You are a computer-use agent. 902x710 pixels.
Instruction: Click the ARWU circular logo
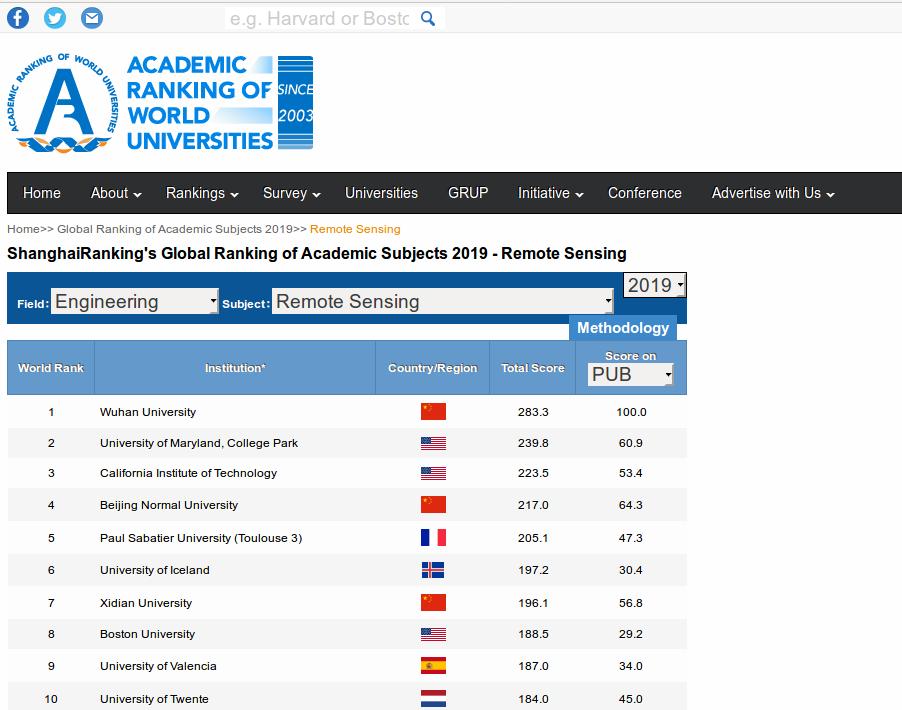pos(63,103)
